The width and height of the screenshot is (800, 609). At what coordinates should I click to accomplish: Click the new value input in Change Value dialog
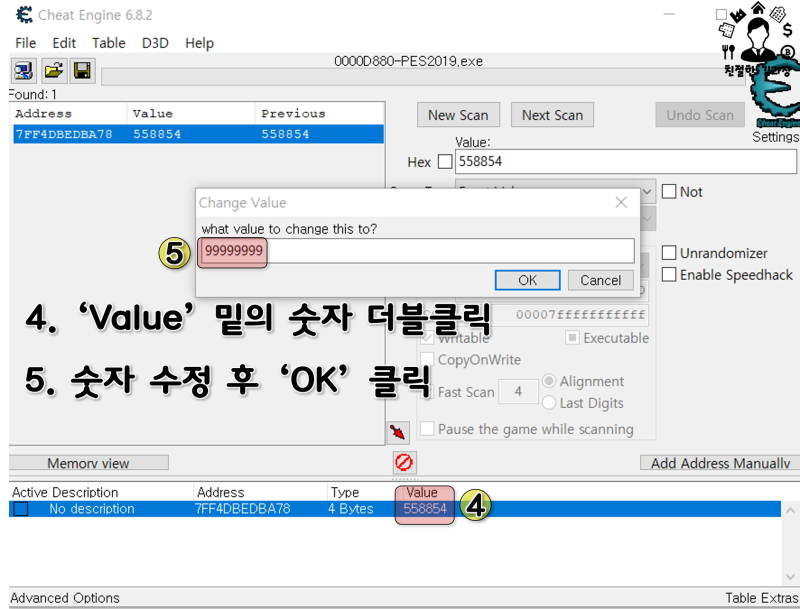click(416, 251)
